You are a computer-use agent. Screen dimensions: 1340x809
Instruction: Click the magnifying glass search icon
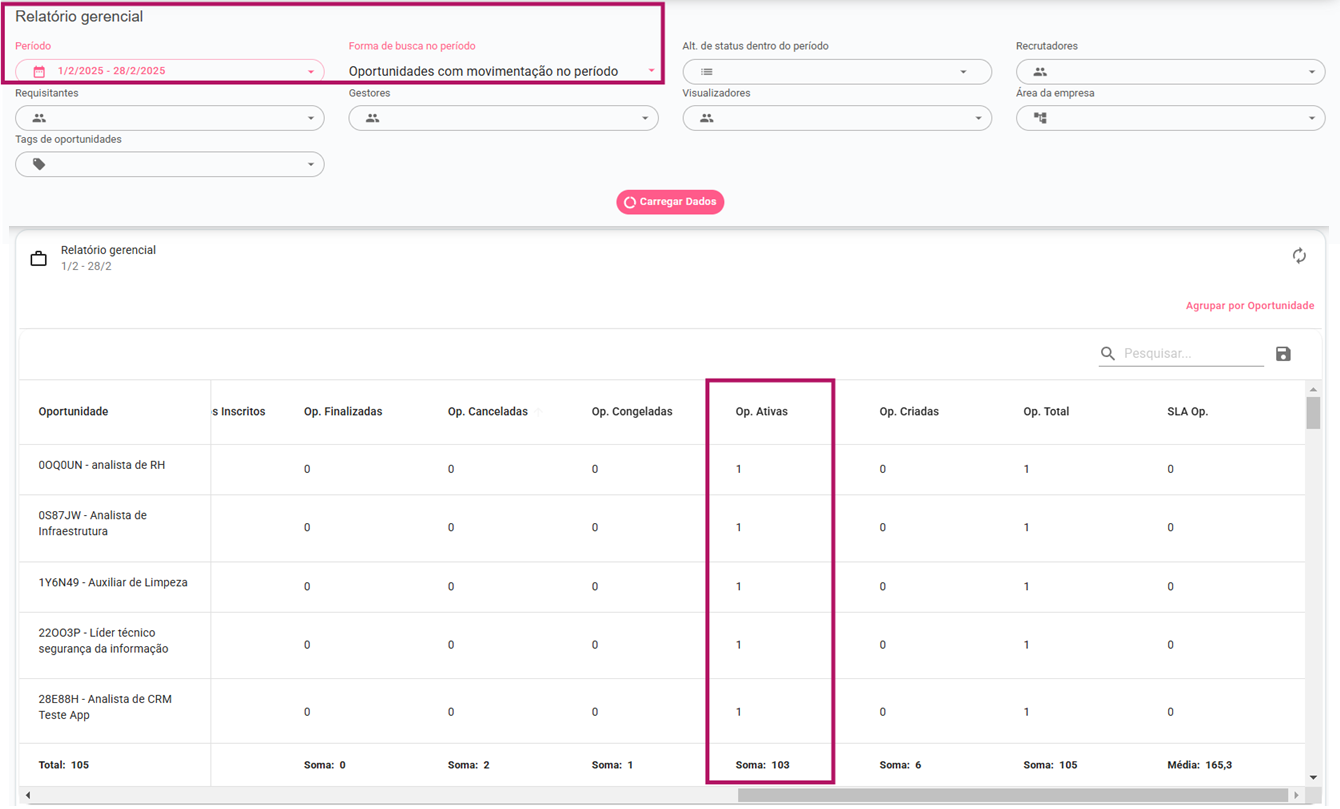pos(1107,354)
